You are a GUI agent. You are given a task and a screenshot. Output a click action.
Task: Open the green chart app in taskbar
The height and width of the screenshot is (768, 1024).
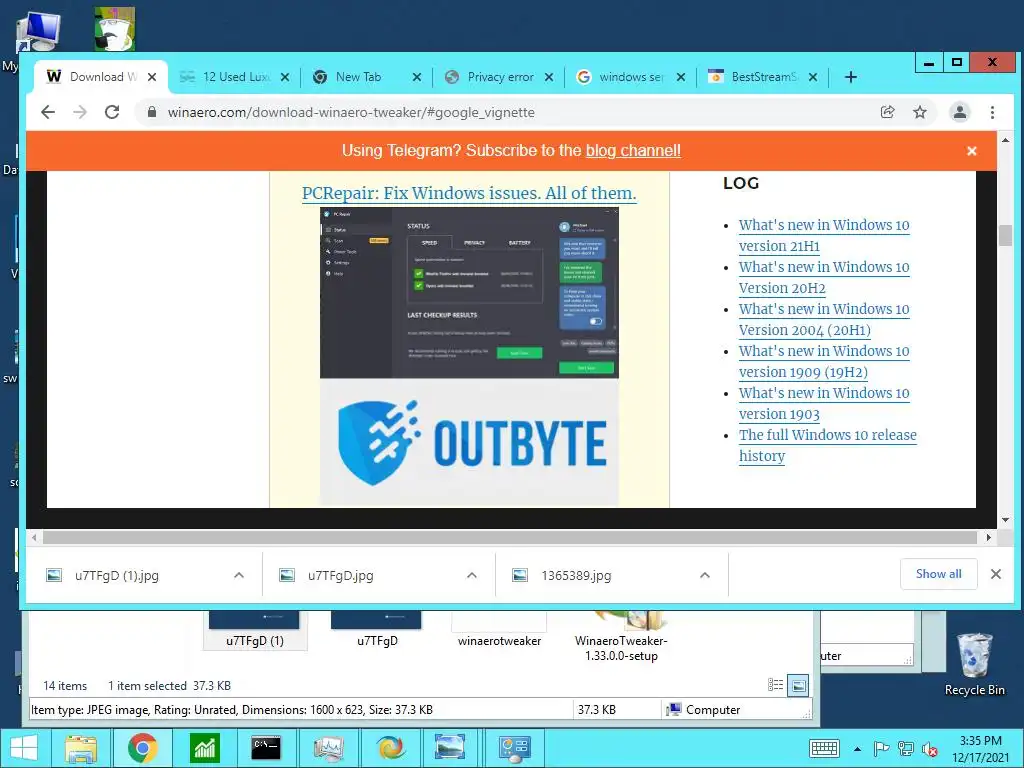coord(204,748)
